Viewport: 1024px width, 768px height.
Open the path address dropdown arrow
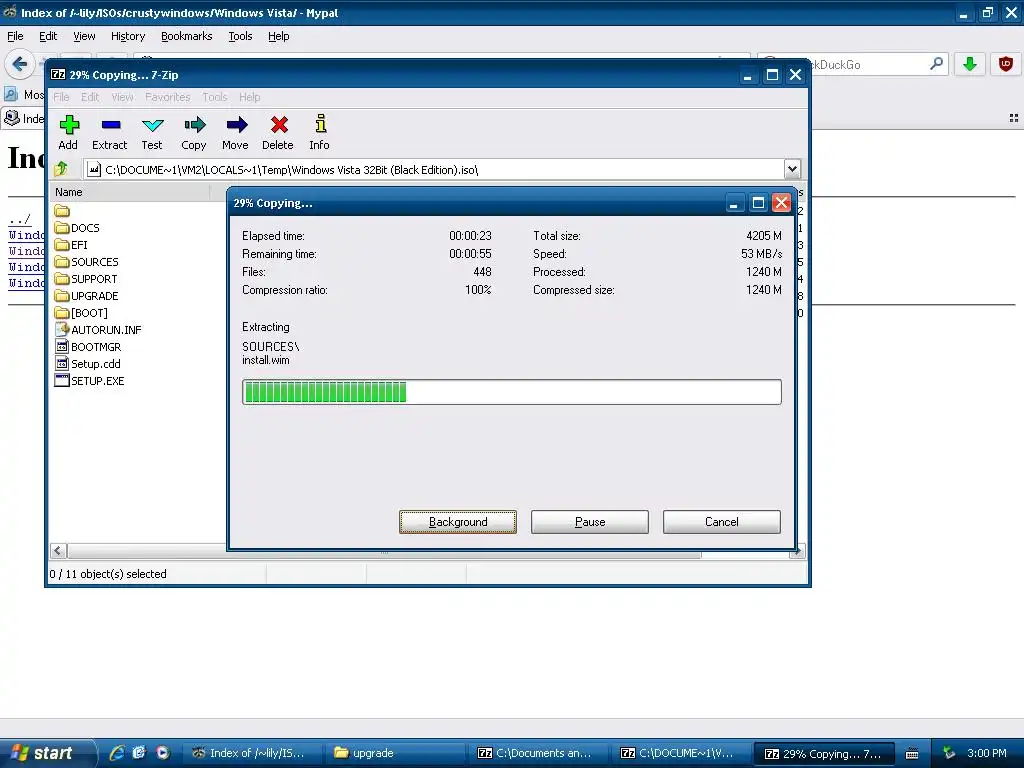[x=792, y=169]
